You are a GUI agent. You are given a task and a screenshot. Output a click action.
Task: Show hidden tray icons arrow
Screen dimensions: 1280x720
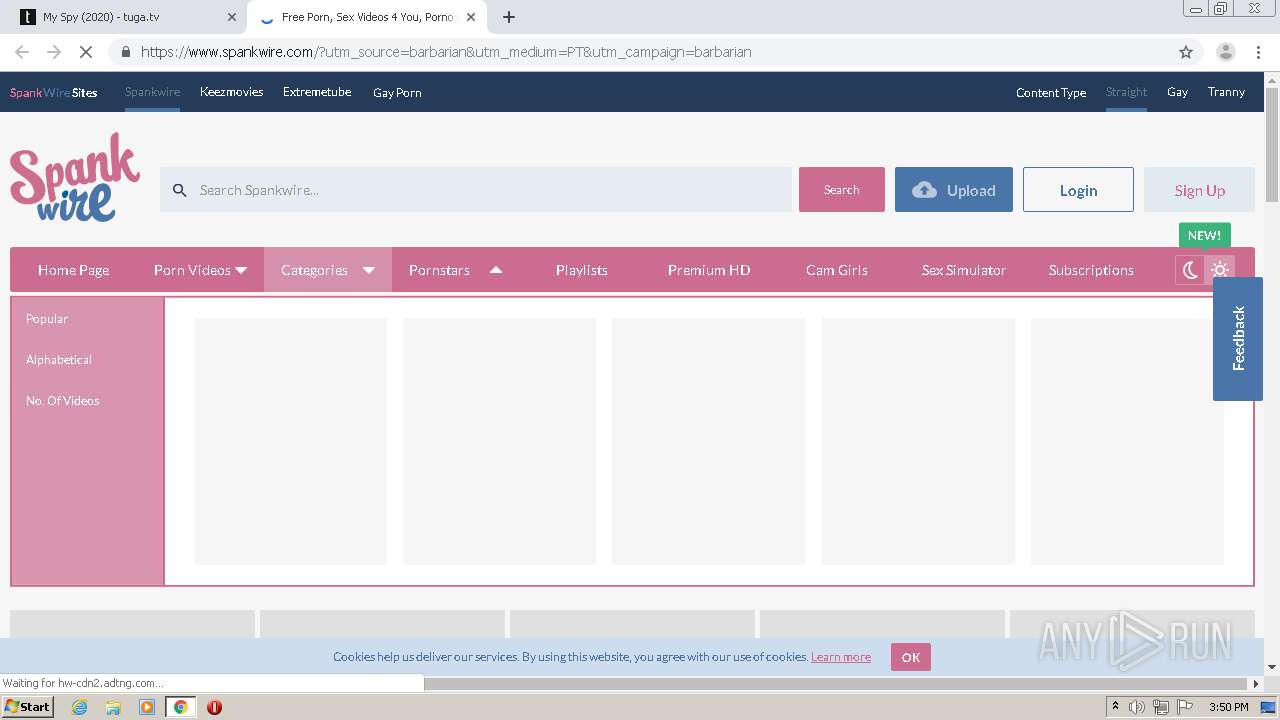(x=1115, y=707)
